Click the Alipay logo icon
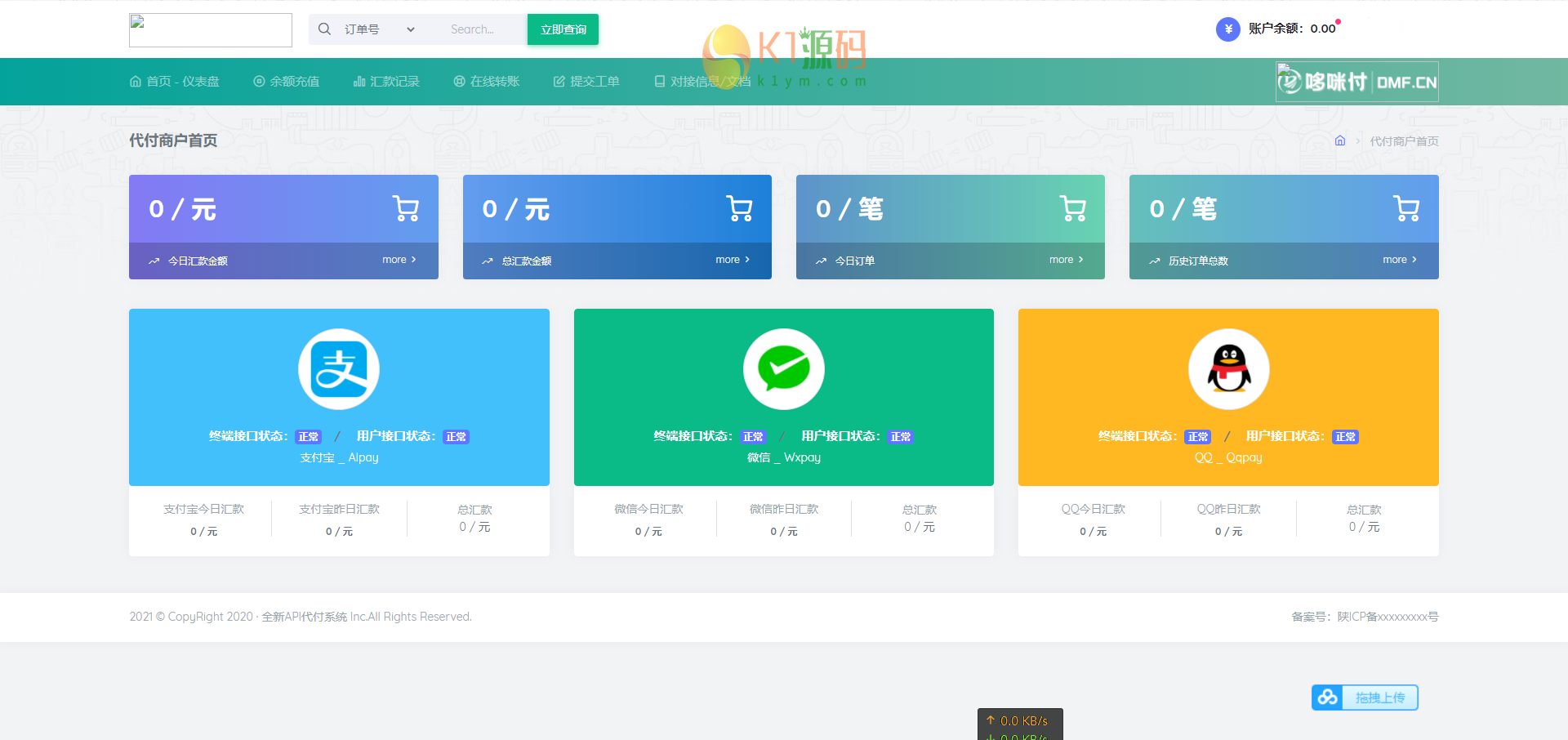Image resolution: width=1568 pixels, height=740 pixels. point(339,368)
